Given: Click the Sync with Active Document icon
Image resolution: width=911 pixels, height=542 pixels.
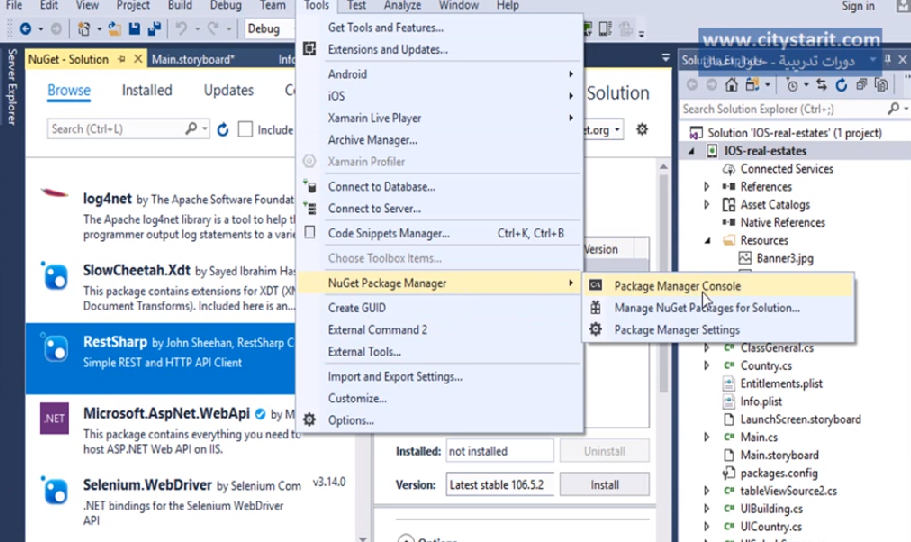Looking at the screenshot, I should 821,85.
